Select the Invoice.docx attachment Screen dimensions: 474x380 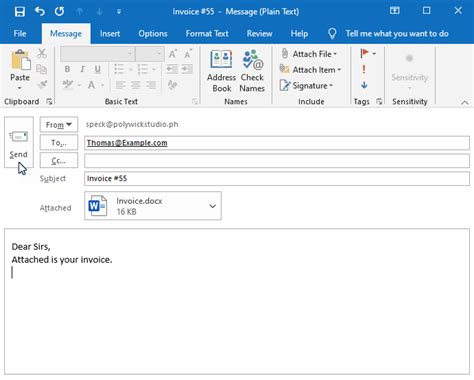[x=153, y=206]
